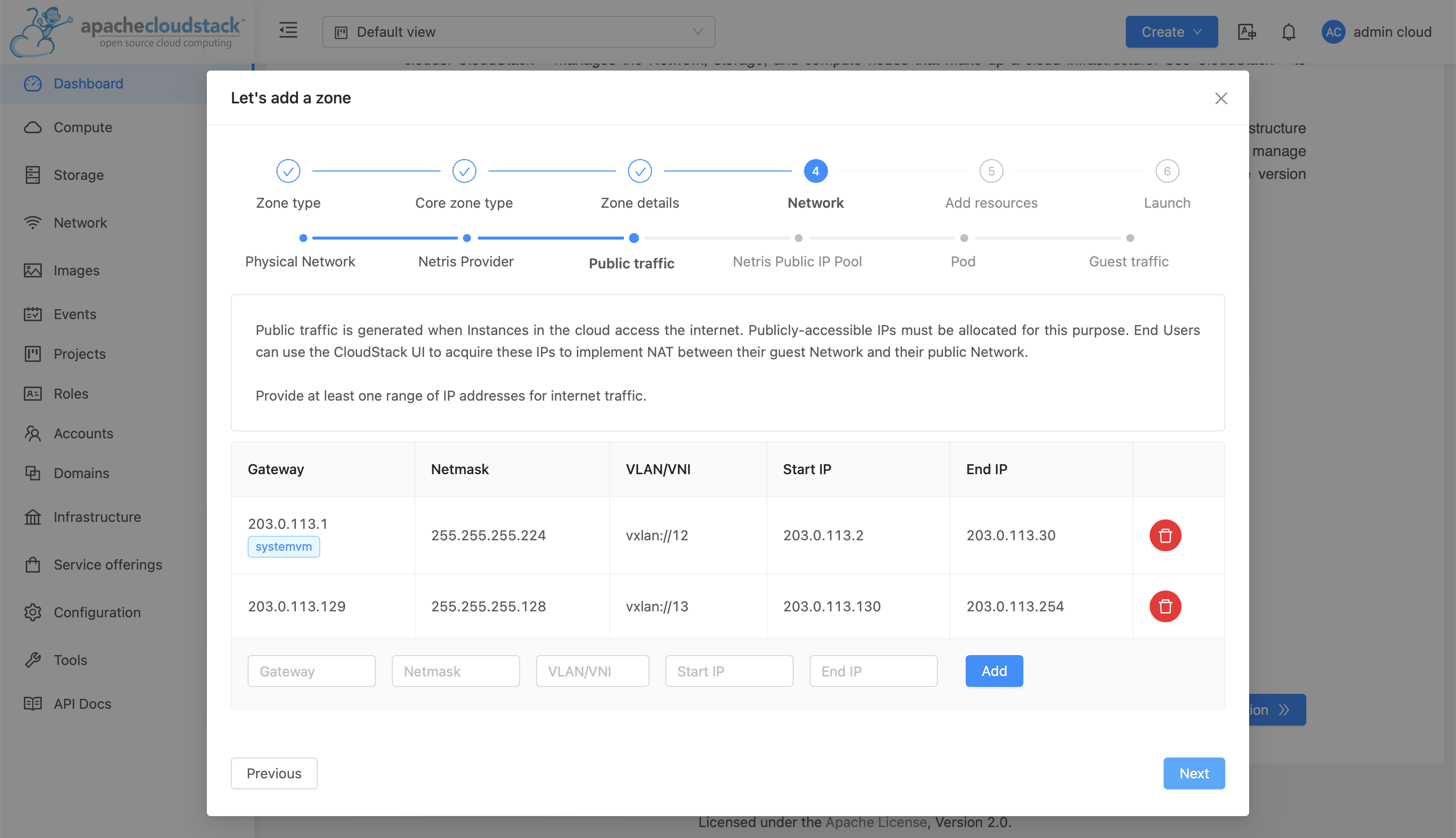This screenshot has height=838, width=1456.
Task: Click the Infrastructure sidebar icon
Action: (33, 517)
